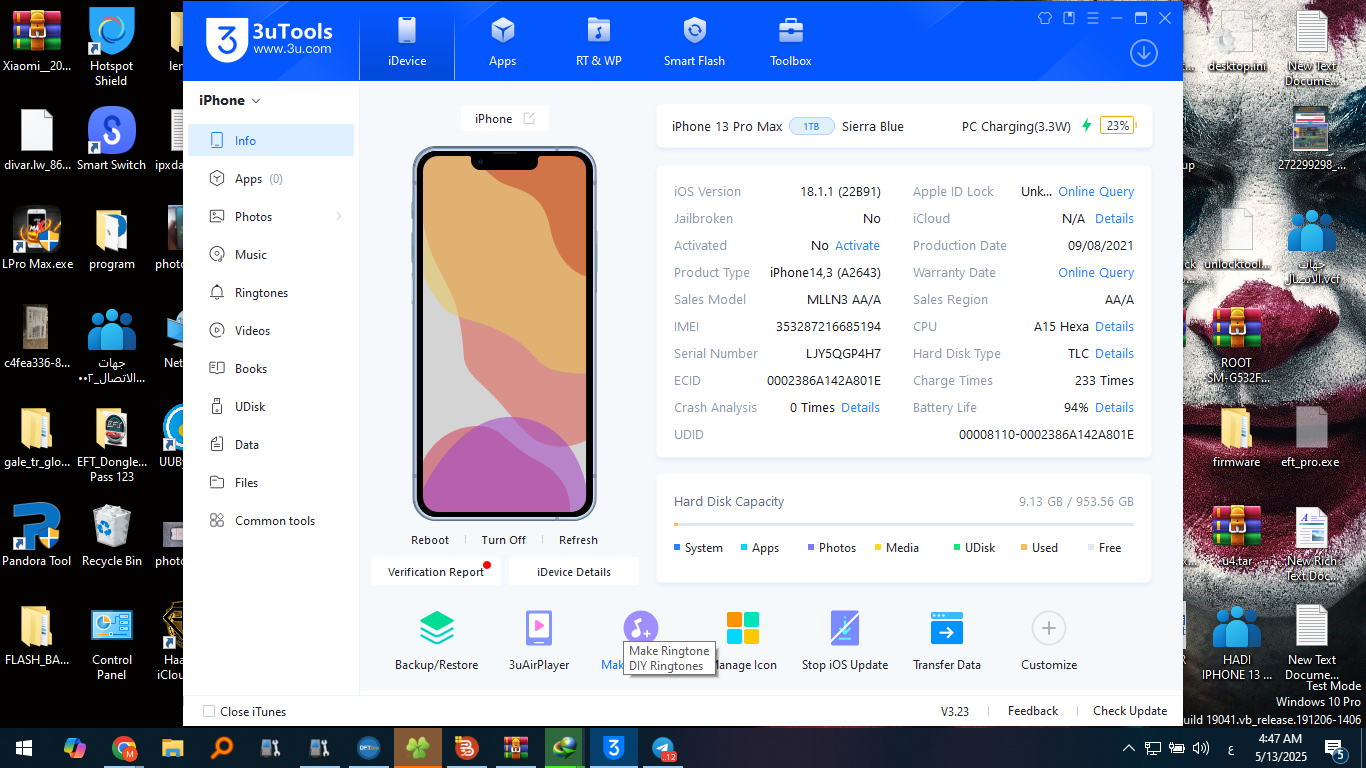1366x768 pixels.
Task: Click the 23% battery indicator
Action: pos(1117,126)
